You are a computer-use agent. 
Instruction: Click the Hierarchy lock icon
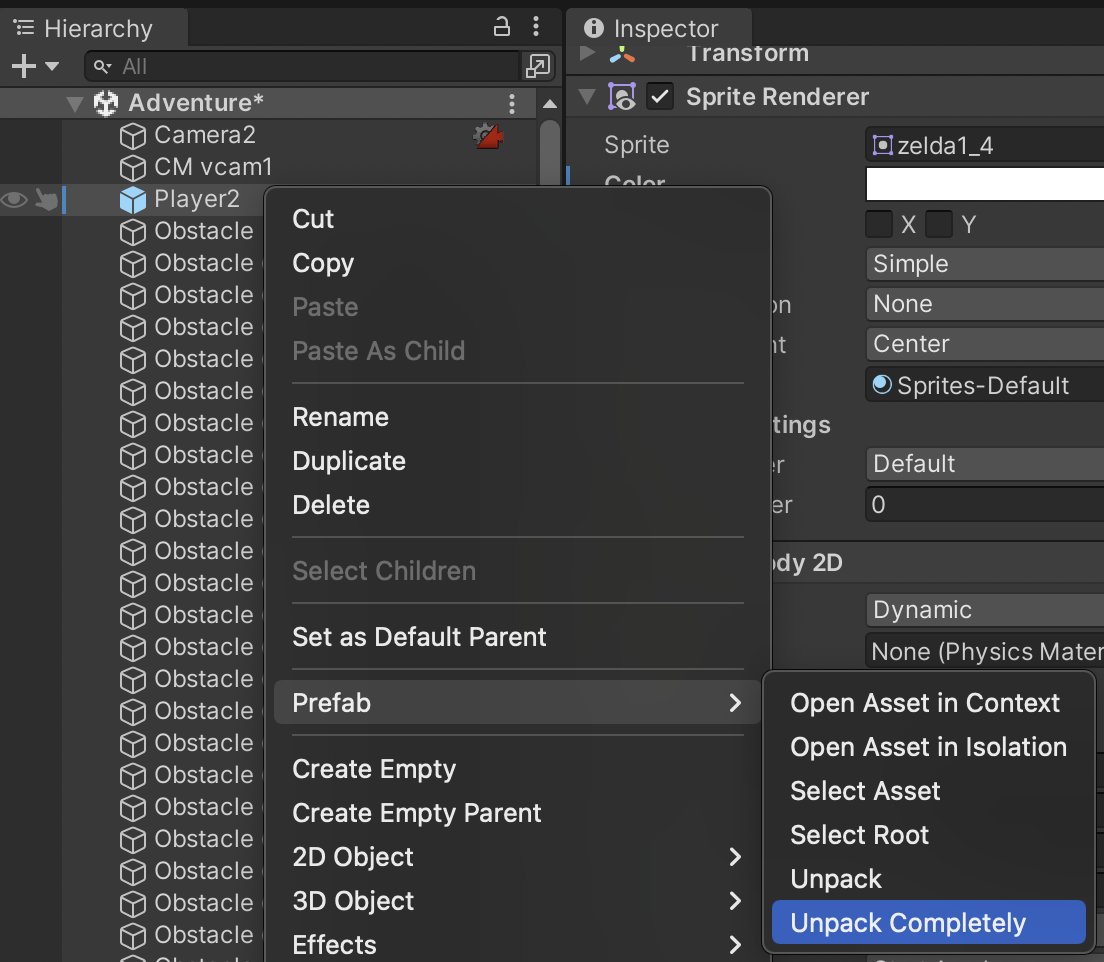pos(502,27)
